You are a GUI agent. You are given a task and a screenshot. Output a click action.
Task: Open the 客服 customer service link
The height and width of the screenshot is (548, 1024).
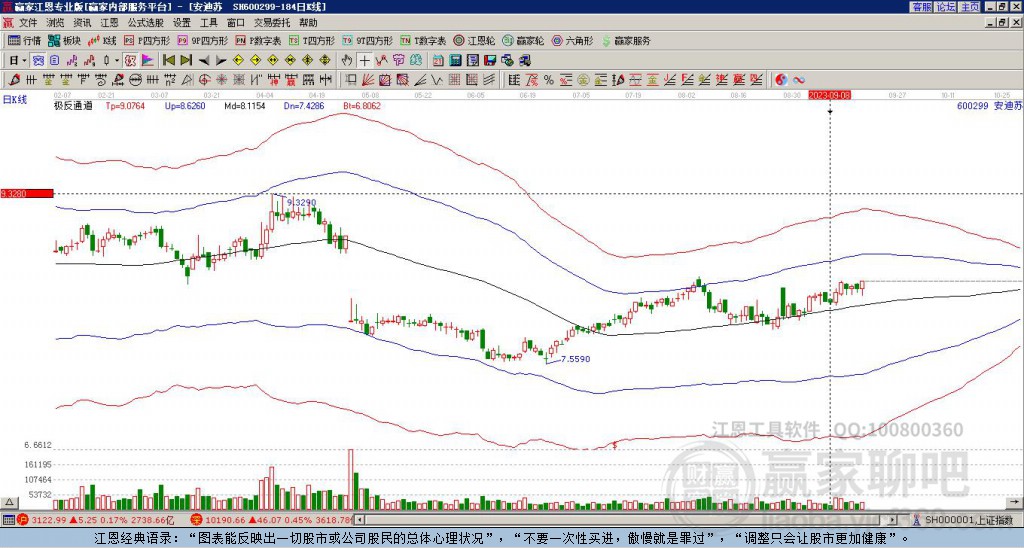(921, 7)
